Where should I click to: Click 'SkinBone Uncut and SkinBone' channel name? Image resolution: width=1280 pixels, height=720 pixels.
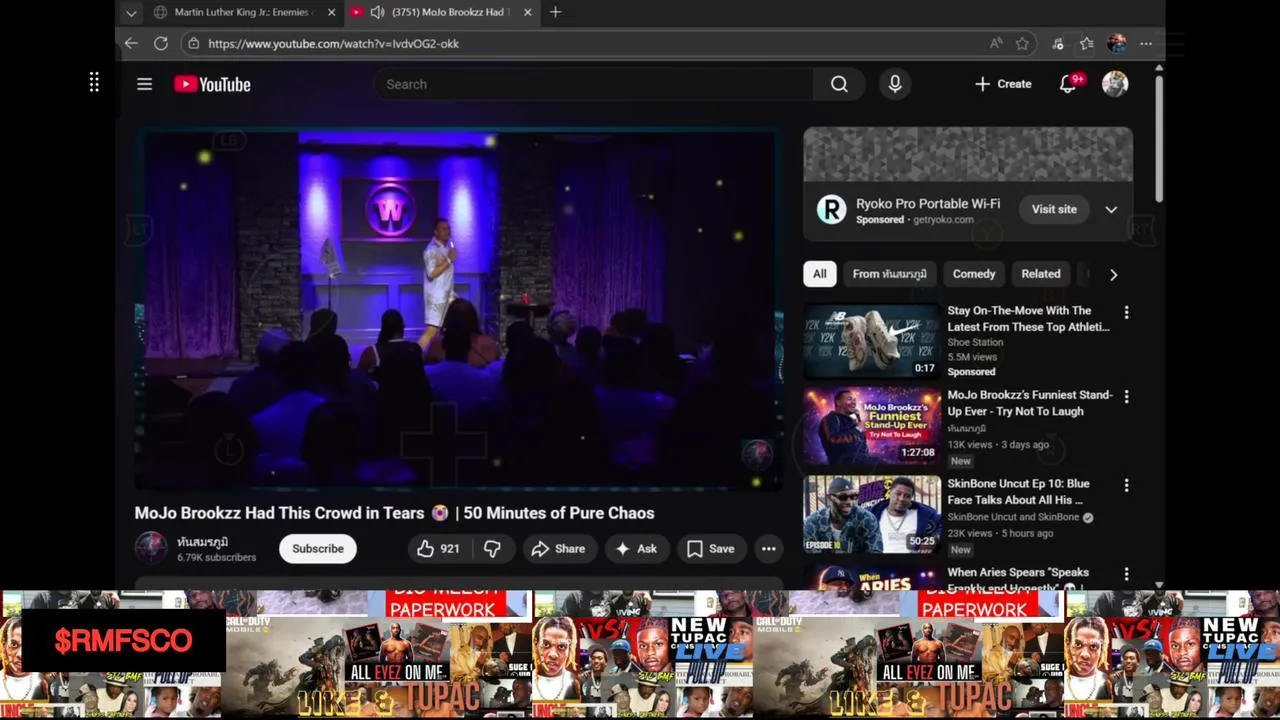point(1013,517)
